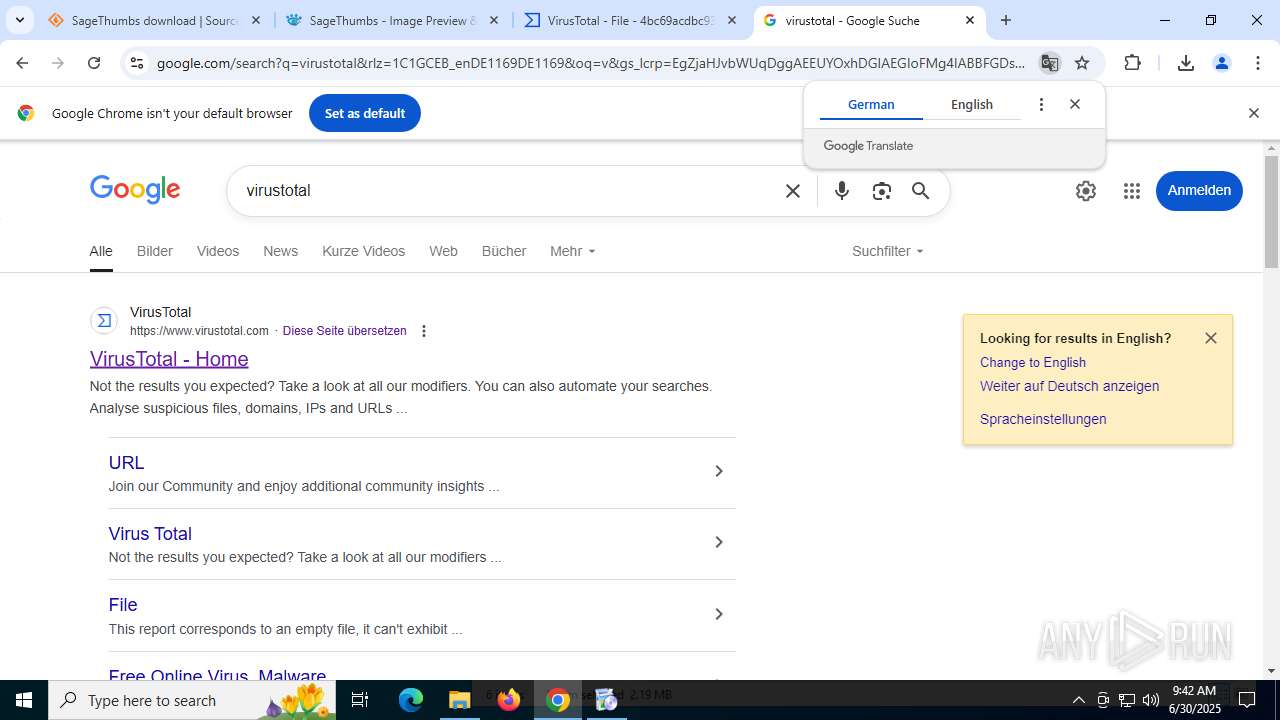Open the tab search dropdown arrow
Image resolution: width=1280 pixels, height=720 pixels.
19,20
